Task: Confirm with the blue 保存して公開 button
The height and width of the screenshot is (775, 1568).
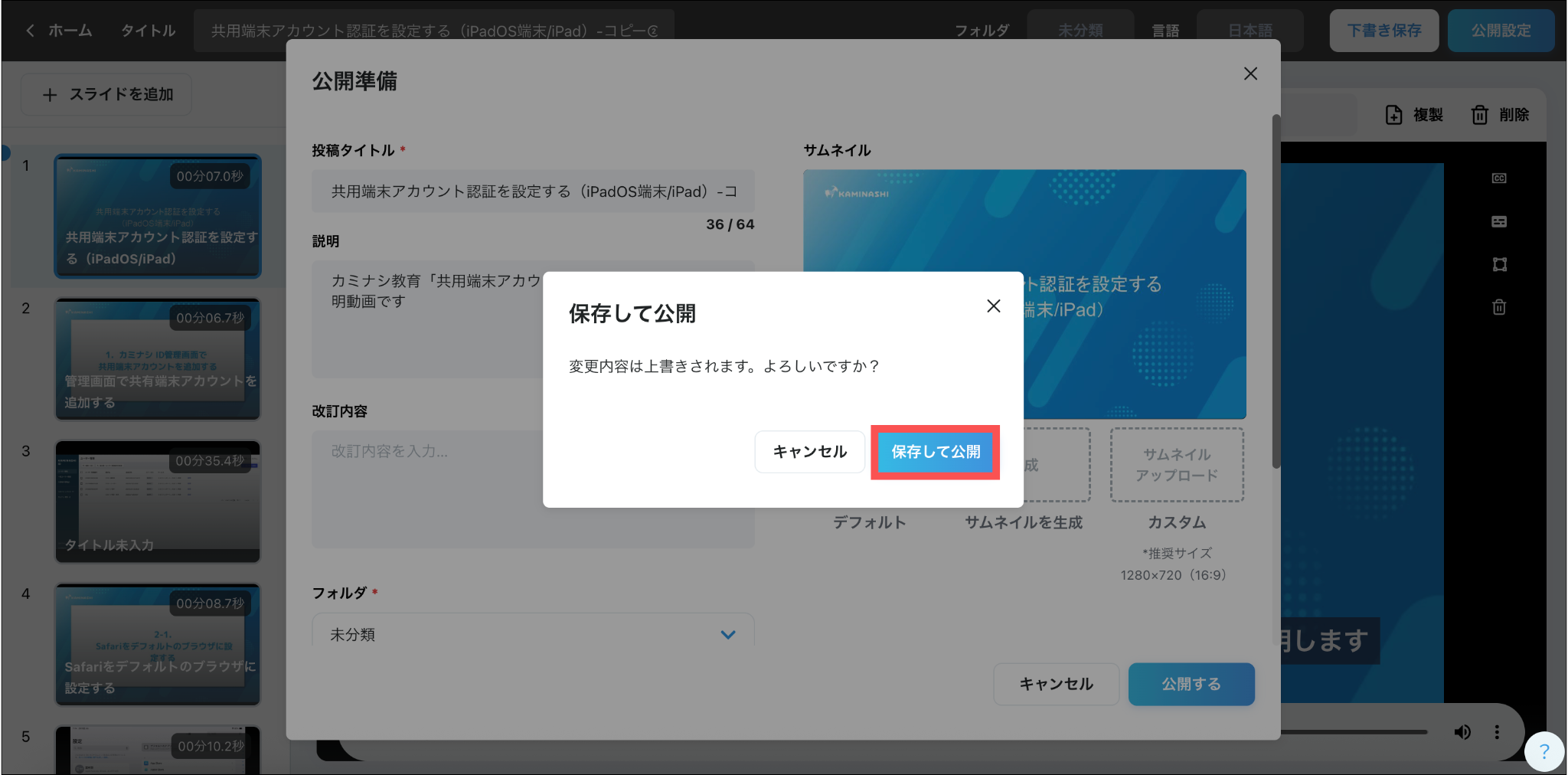Action: (x=936, y=452)
